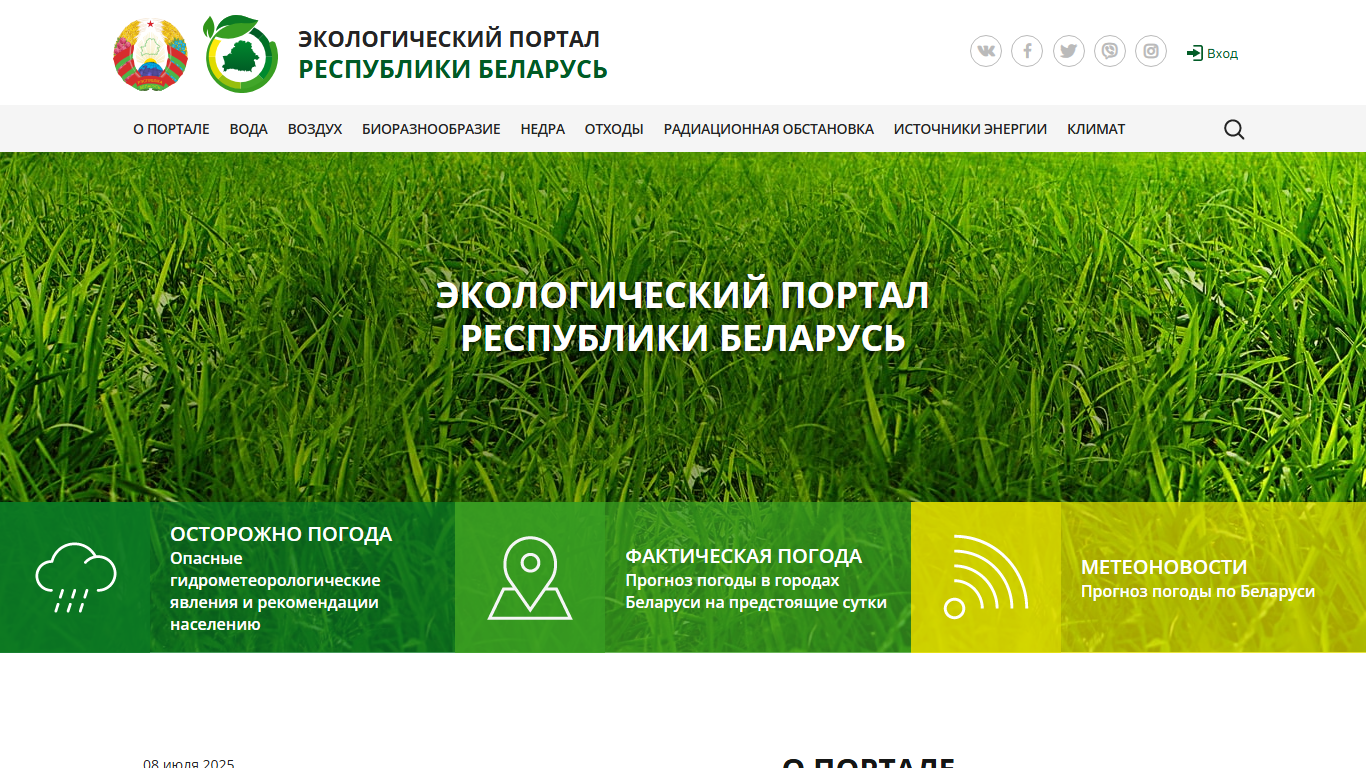Click the Прогноз погоды по Беларуси text
This screenshot has height=768, width=1366.
(1198, 591)
